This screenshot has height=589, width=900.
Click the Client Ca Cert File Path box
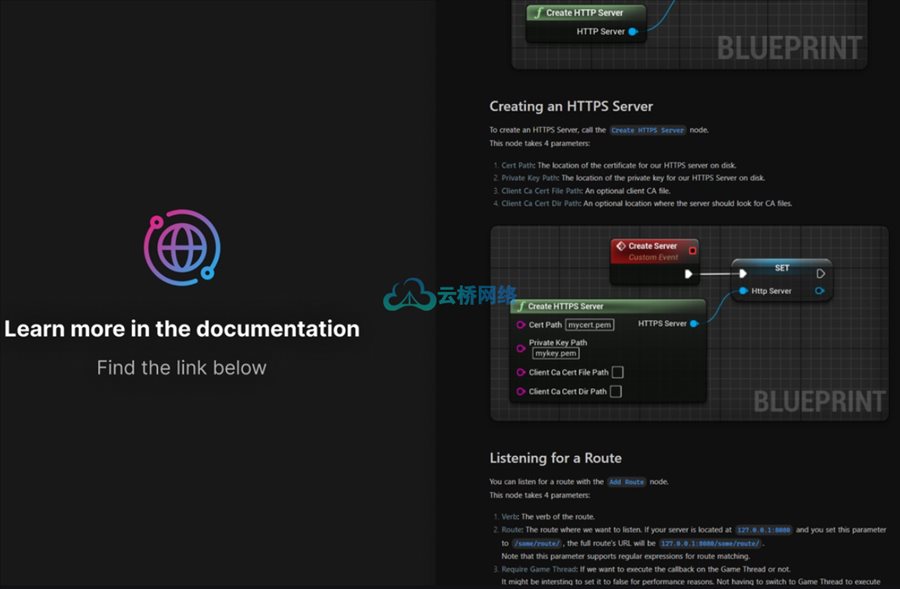(x=617, y=372)
